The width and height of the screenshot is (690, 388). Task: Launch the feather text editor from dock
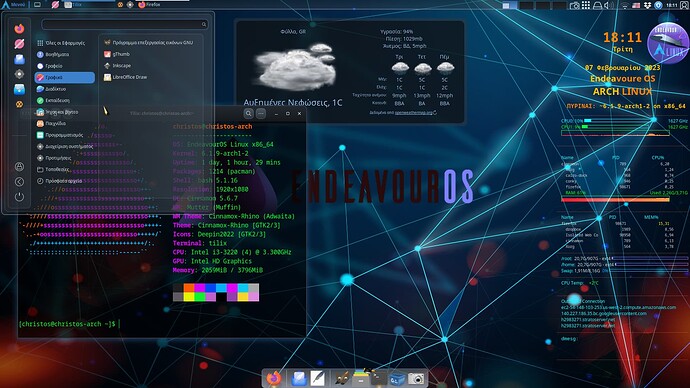click(x=318, y=378)
